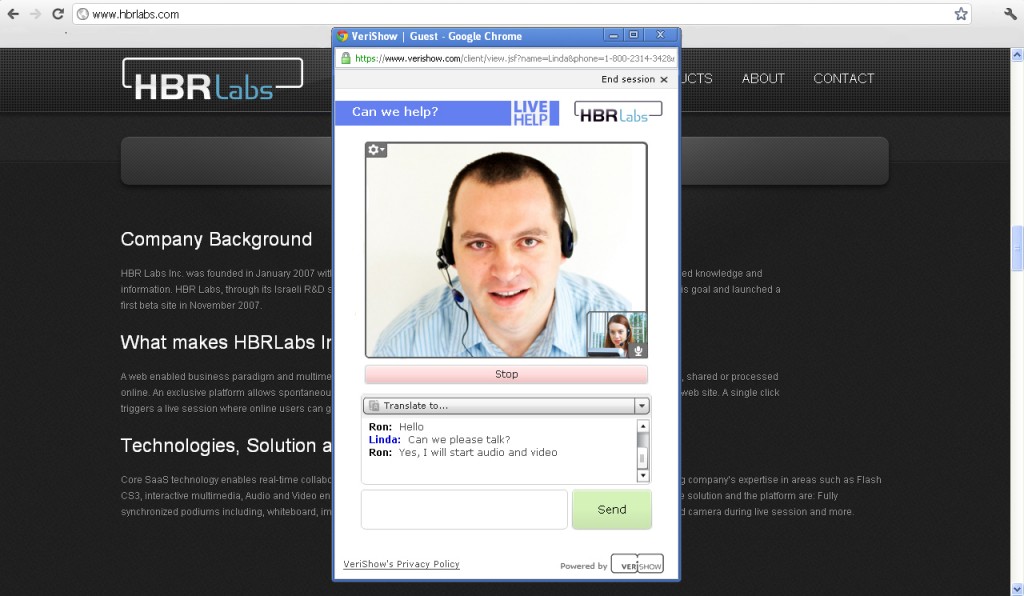Screen dimensions: 1024x596
Task: Minimize the VeriShow popup window
Action: click(x=613, y=35)
